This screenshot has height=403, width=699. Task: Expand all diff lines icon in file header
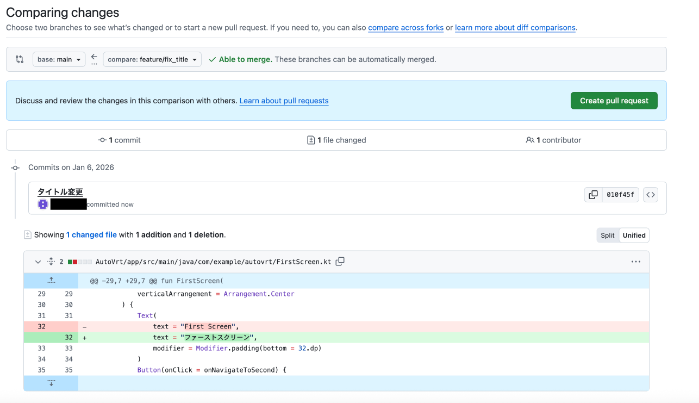50,261
